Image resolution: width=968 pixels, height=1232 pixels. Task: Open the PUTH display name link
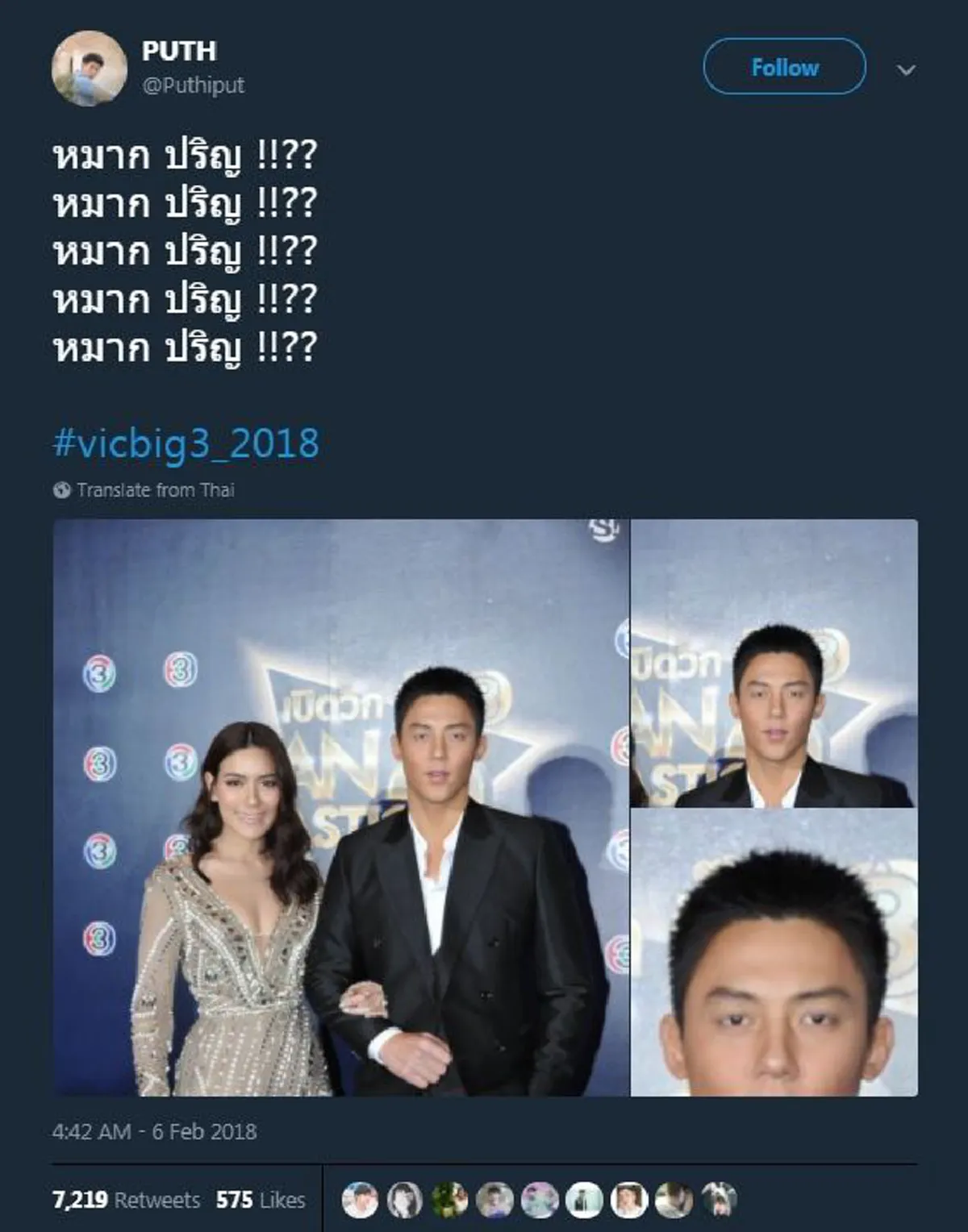click(x=179, y=51)
